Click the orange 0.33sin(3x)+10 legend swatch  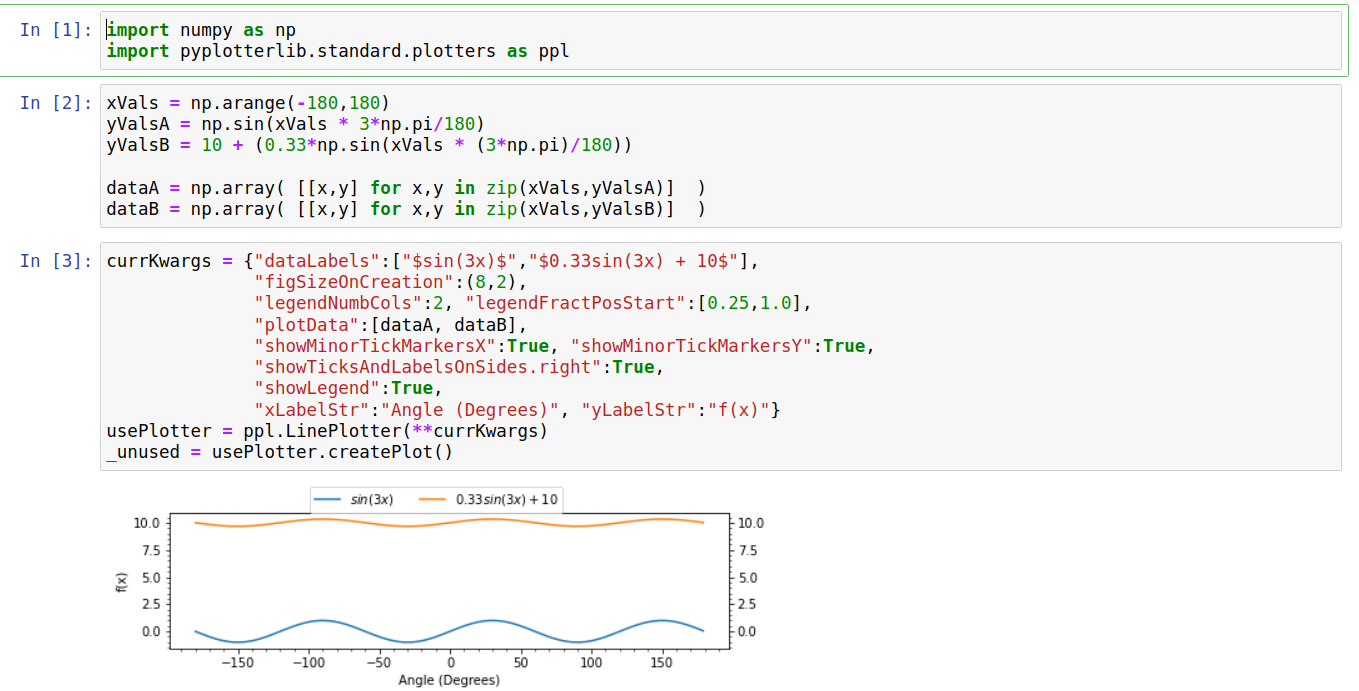point(432,499)
